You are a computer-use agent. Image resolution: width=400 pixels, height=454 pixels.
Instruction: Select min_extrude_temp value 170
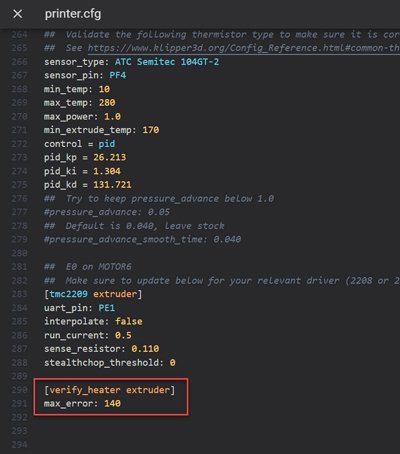pos(151,130)
